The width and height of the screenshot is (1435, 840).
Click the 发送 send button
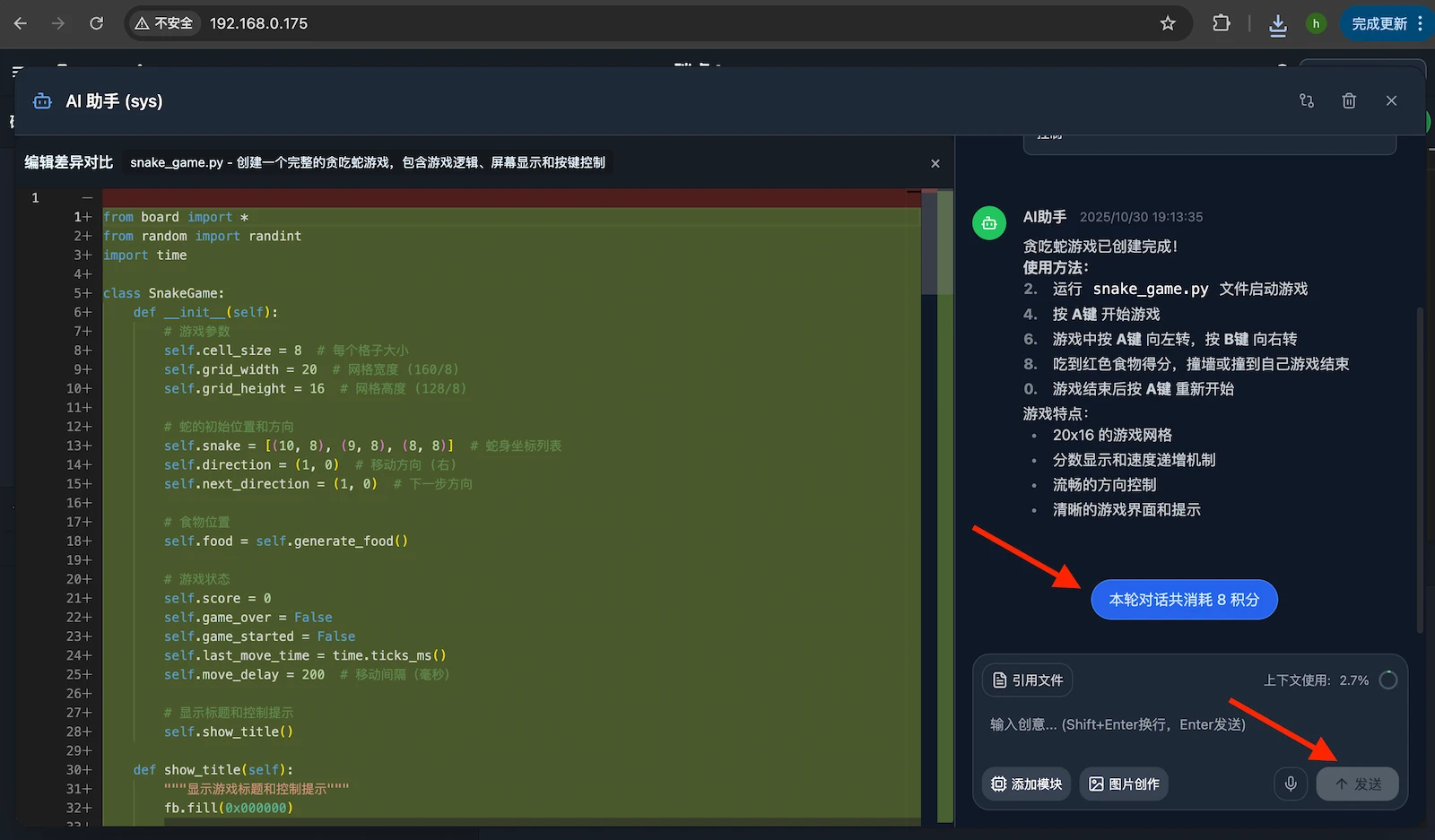(x=1357, y=784)
